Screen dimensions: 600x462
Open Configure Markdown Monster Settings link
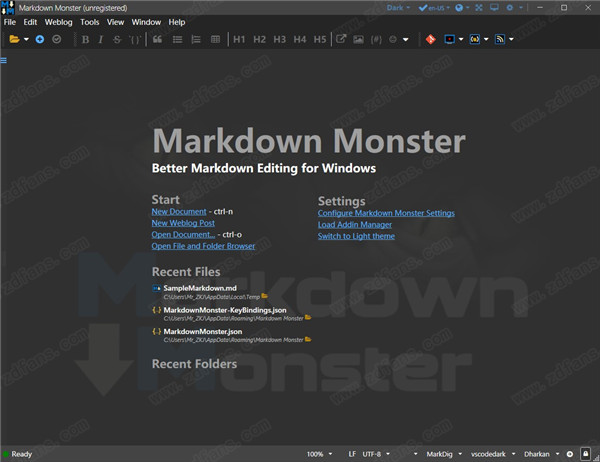(386, 213)
